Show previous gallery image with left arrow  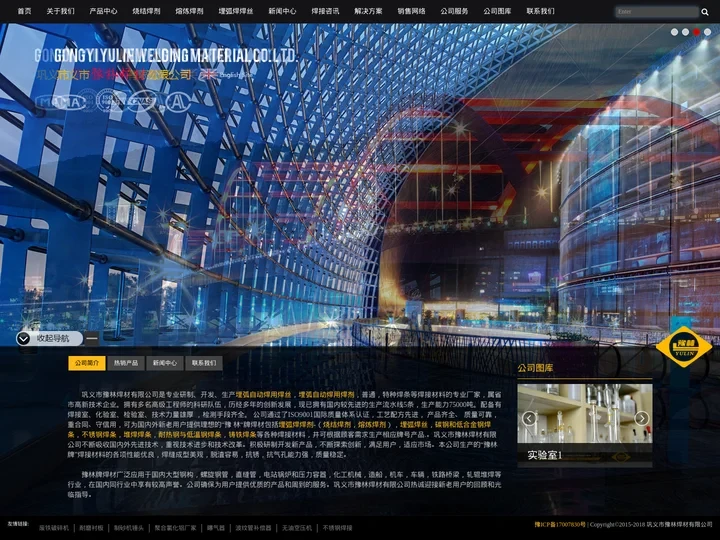(x=529, y=418)
